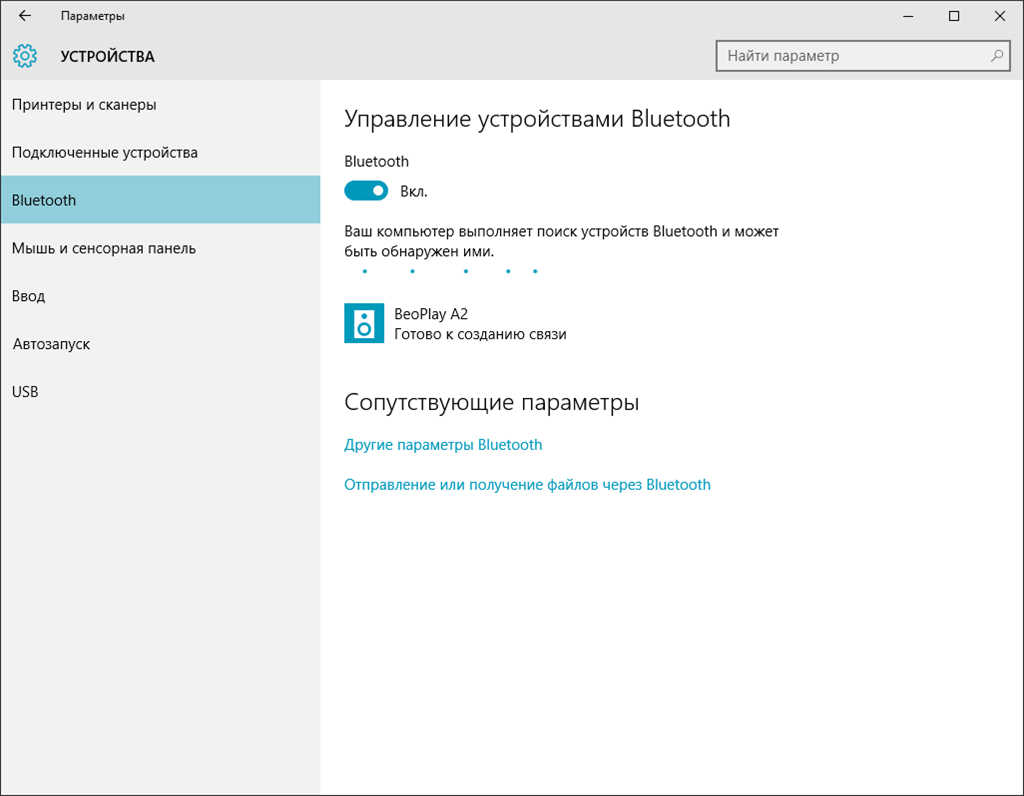Open Connected devices section

coord(161,152)
